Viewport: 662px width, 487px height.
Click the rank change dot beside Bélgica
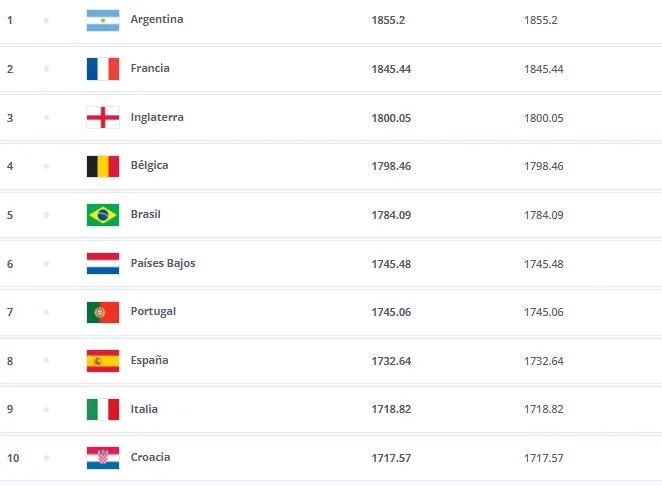point(46,166)
